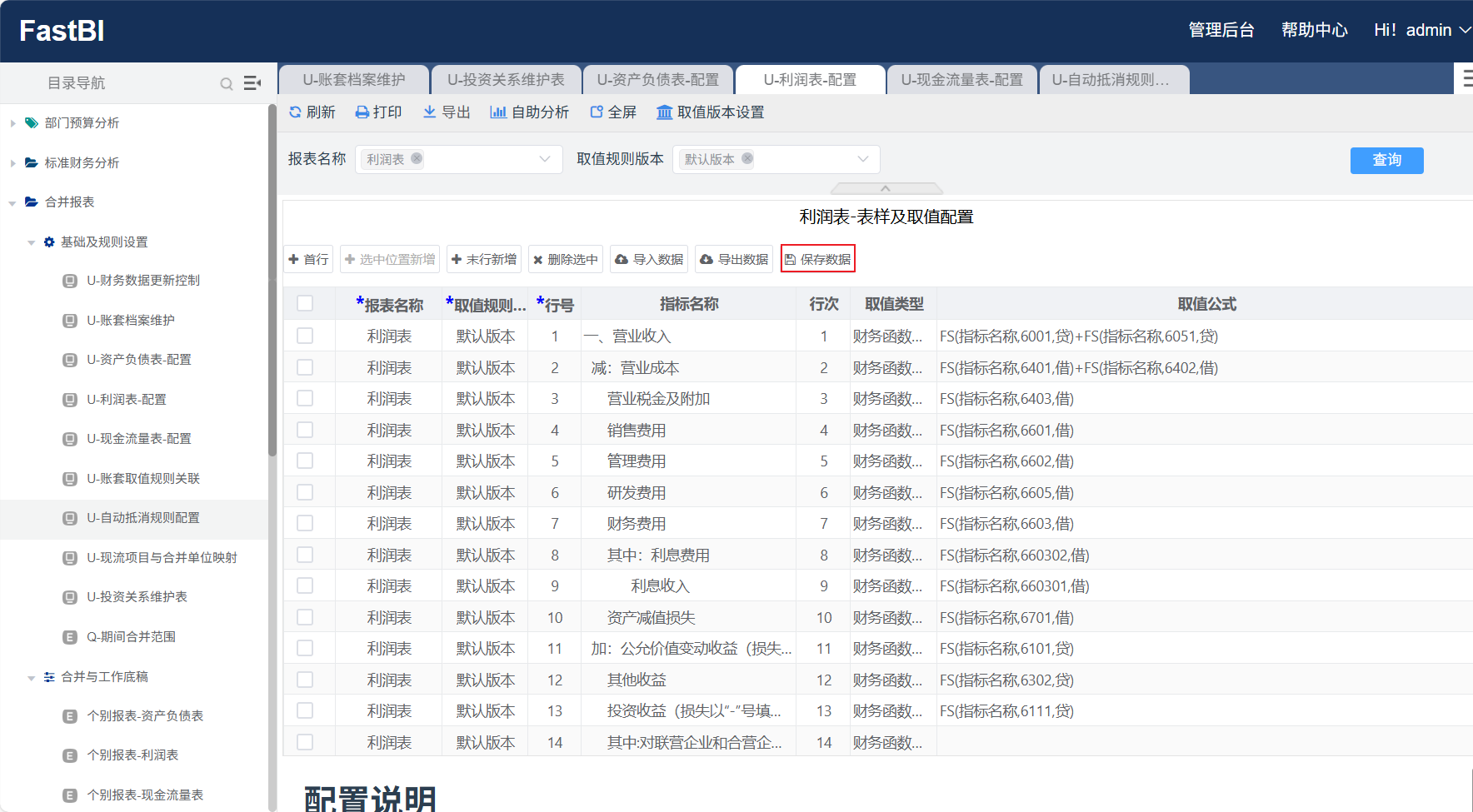
Task: Switch to U-账套档案维护 tab
Action: pyautogui.click(x=353, y=80)
